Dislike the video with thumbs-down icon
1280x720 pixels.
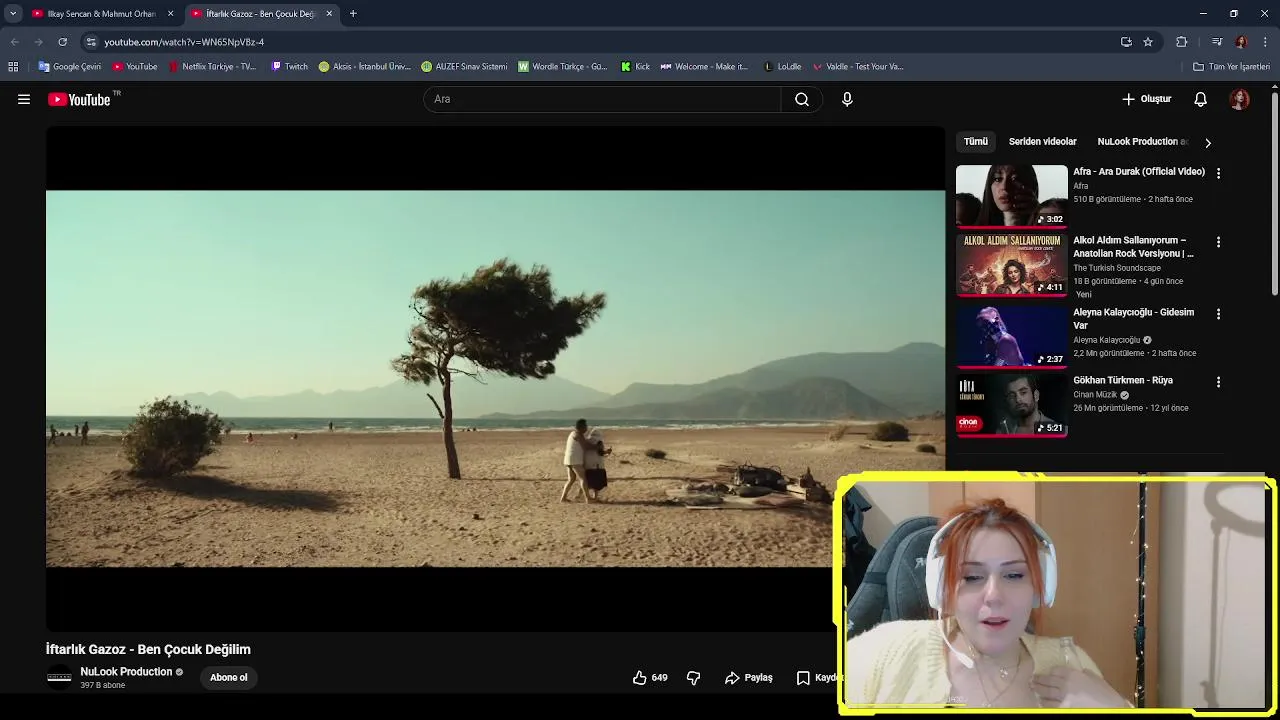point(694,677)
